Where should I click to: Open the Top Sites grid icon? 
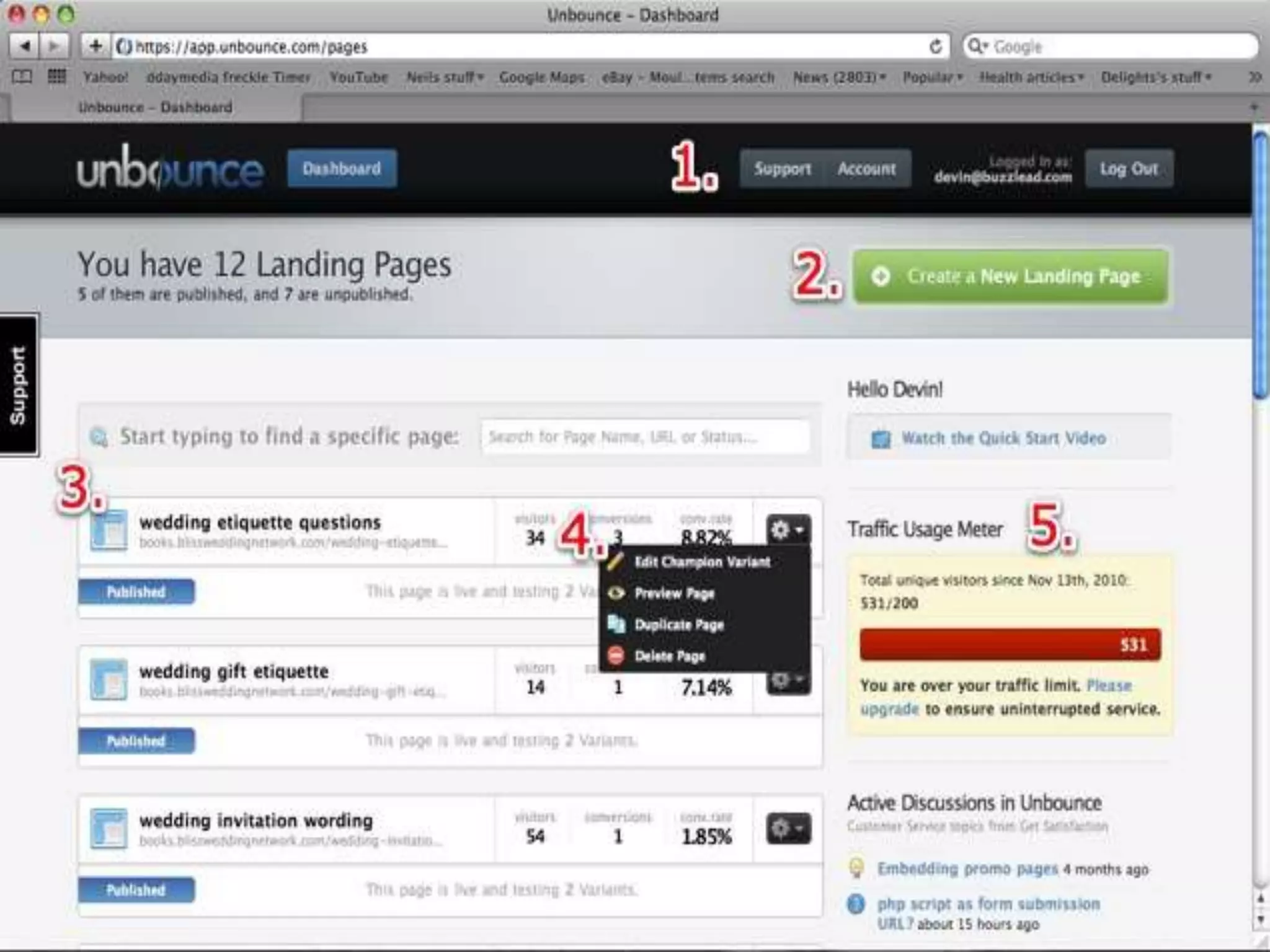point(56,77)
